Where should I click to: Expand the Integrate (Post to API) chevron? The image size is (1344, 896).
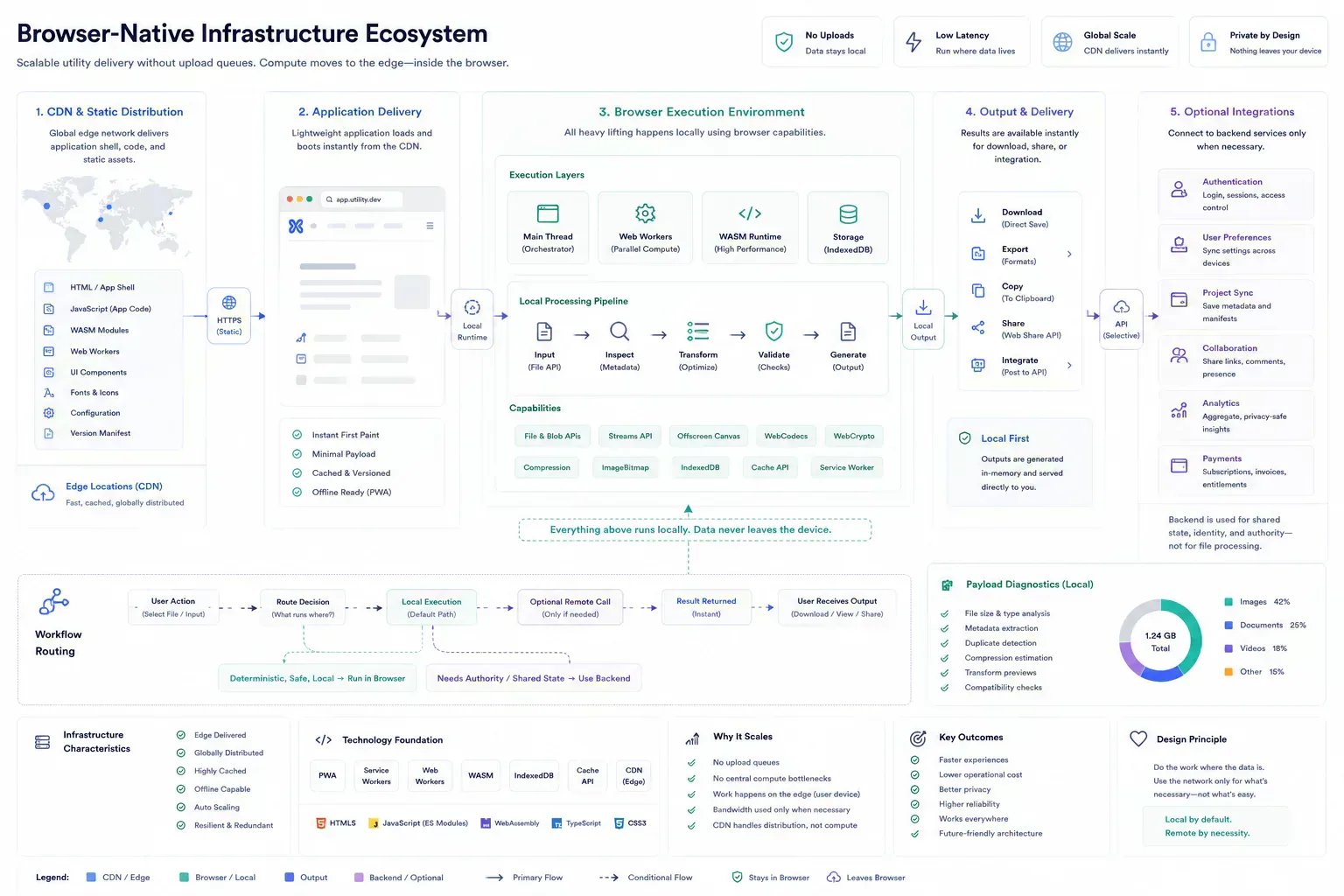click(x=1069, y=366)
